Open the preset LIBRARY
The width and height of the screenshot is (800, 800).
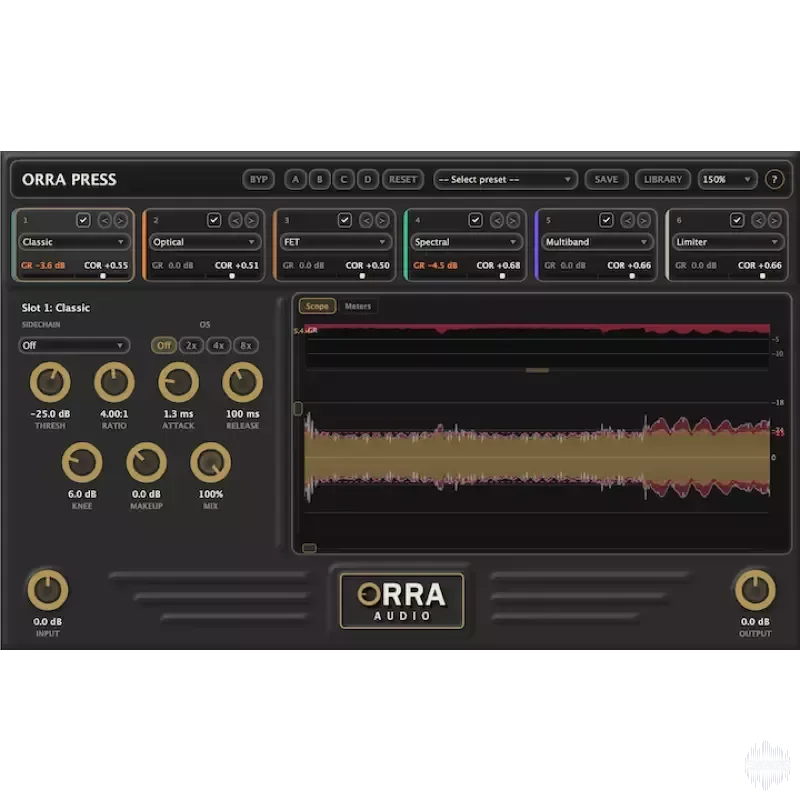(x=663, y=180)
